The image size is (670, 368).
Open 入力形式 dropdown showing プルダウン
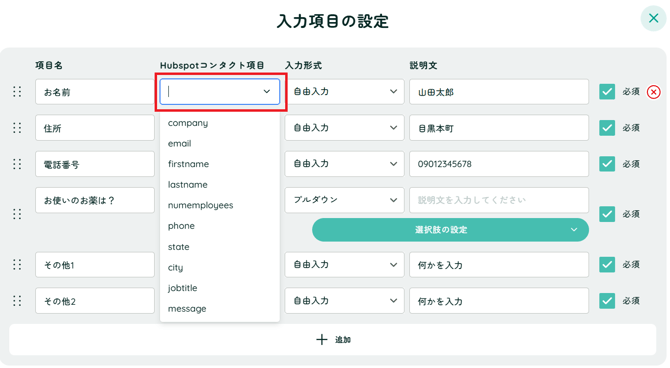point(344,200)
